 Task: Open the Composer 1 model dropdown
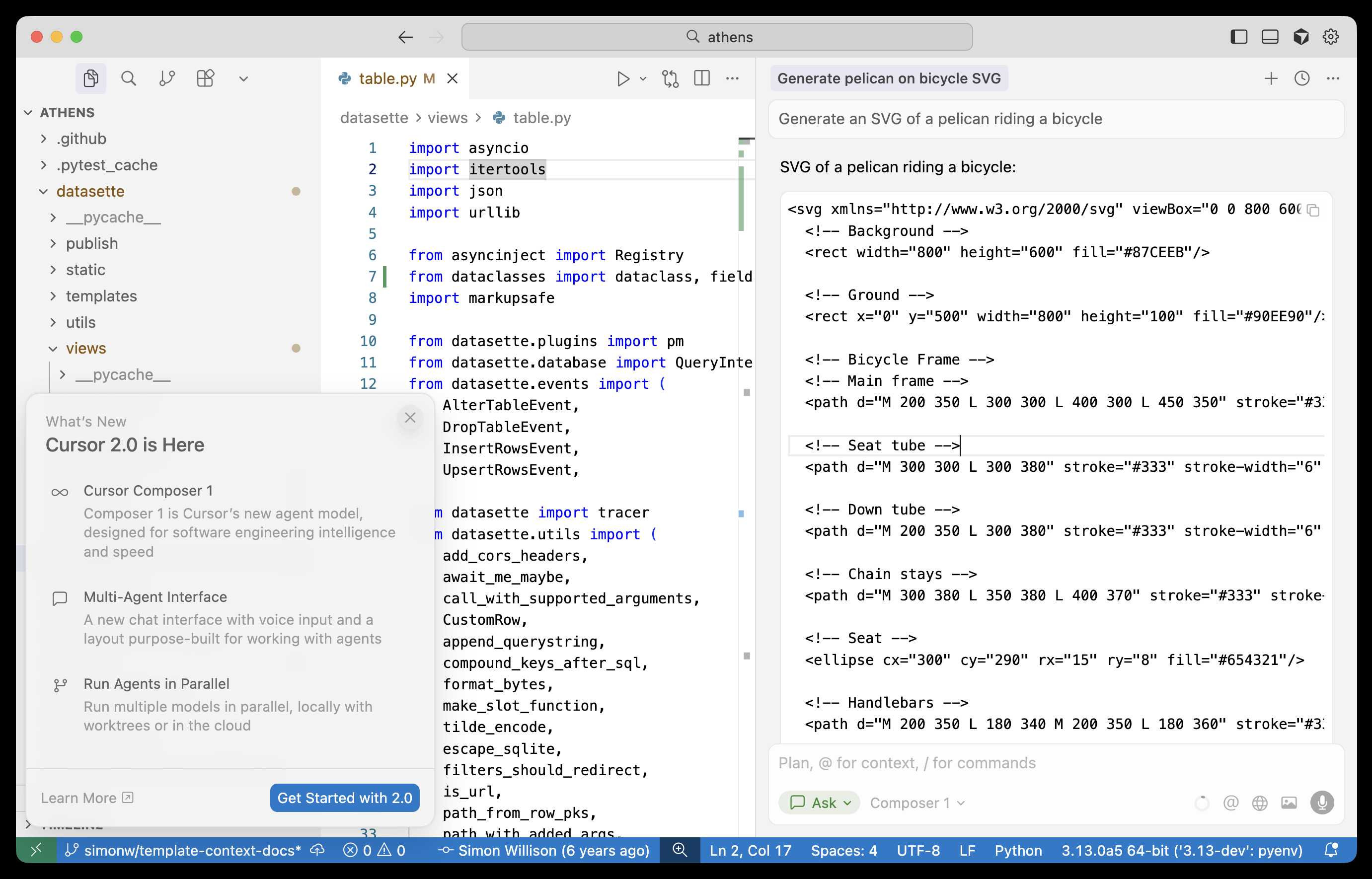[915, 803]
